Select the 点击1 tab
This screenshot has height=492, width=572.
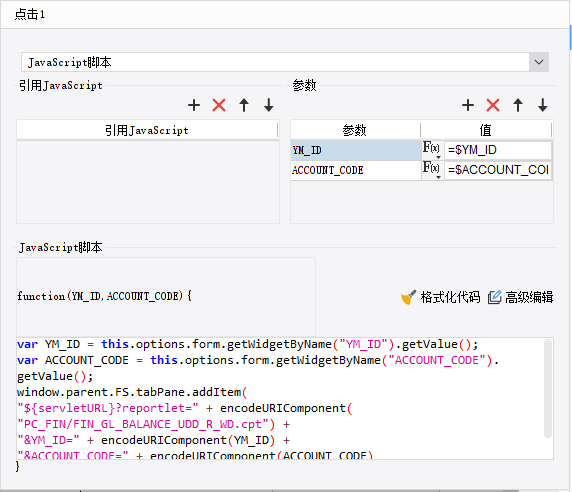(x=30, y=14)
